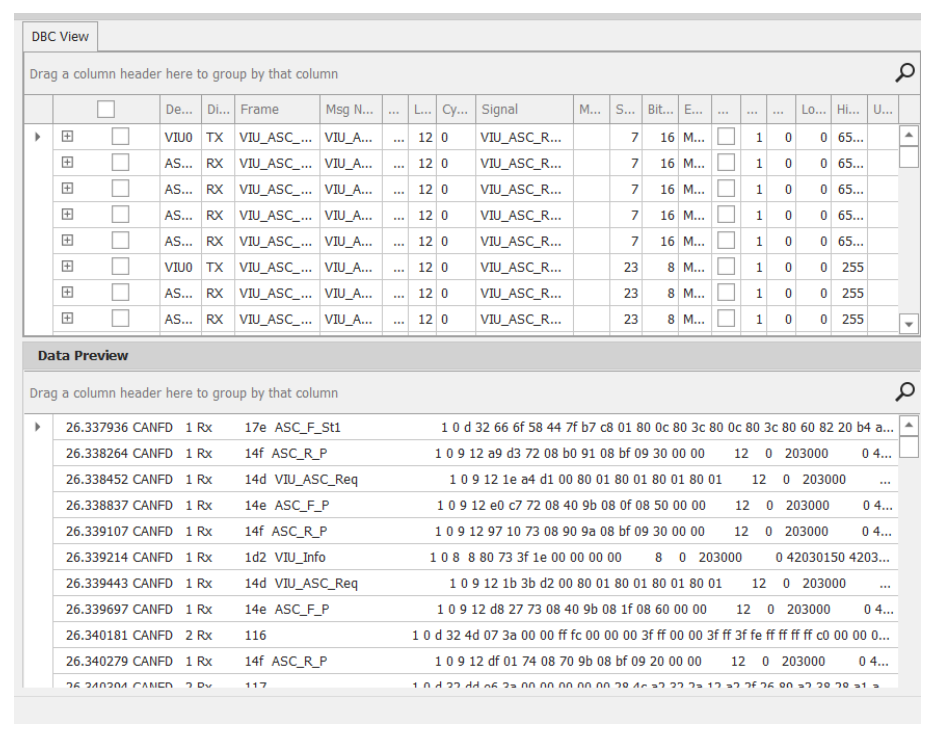
Task: Click the Cy... column header
Action: [x=456, y=109]
